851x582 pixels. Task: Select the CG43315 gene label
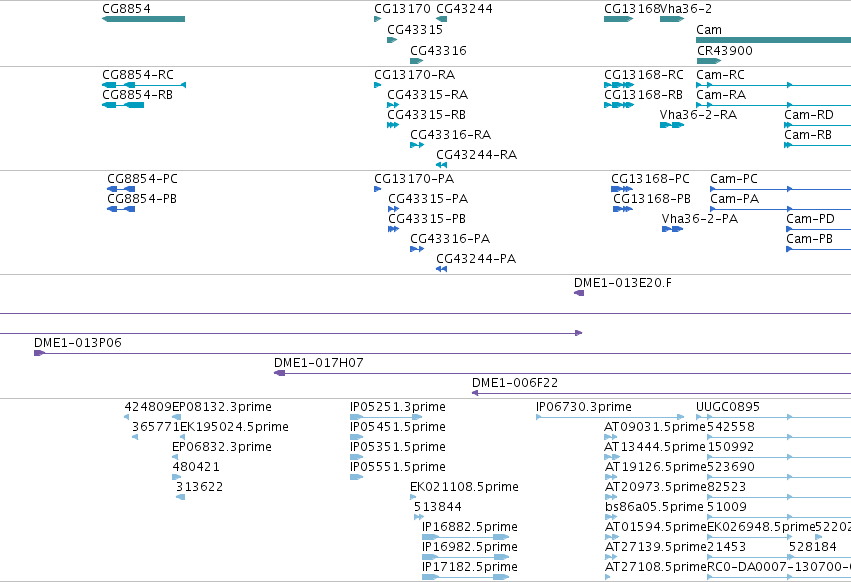pyautogui.click(x=415, y=30)
